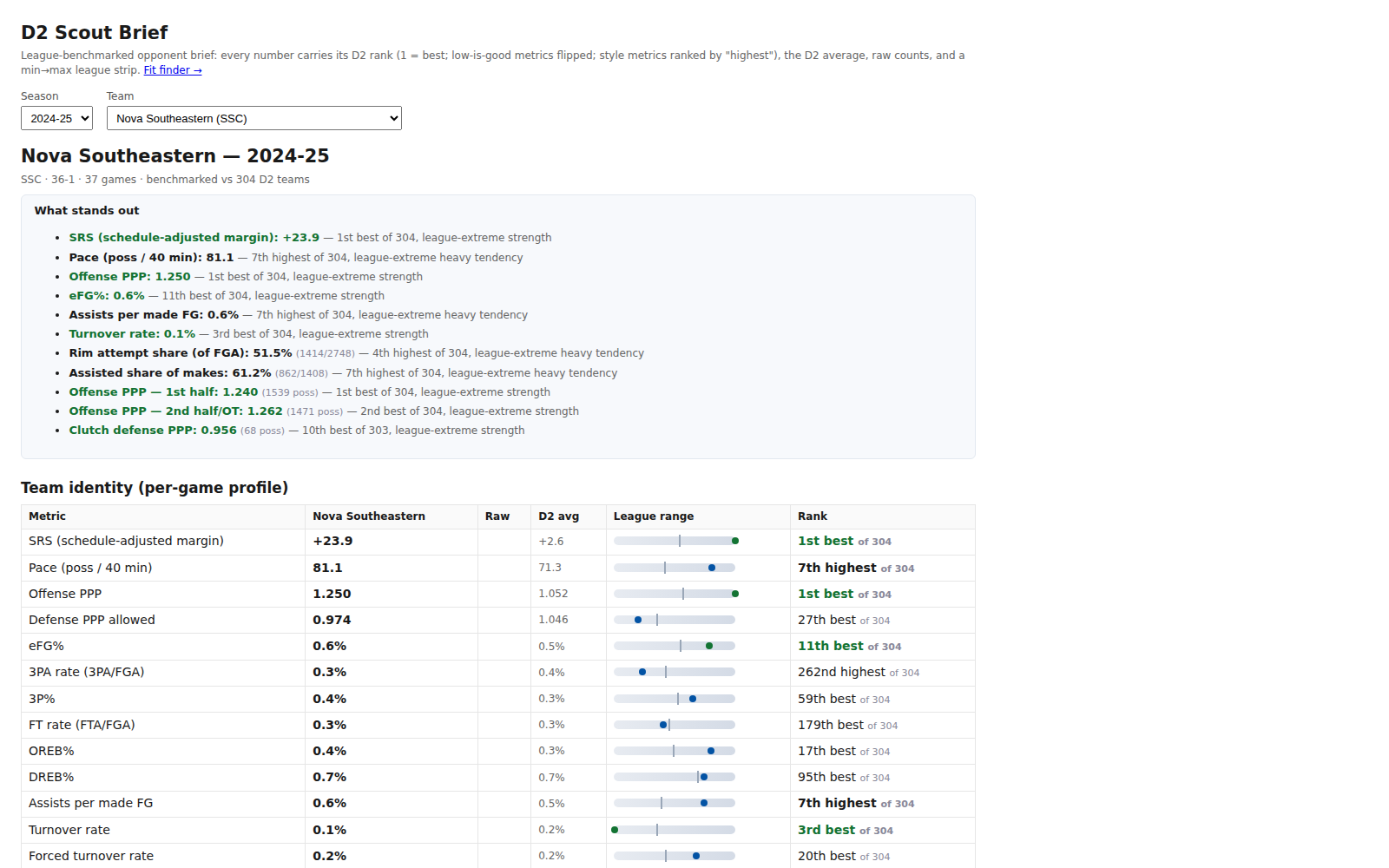1389x868 pixels.
Task: Click the D2 avg 71.3 in the Pace row
Action: 550,568
